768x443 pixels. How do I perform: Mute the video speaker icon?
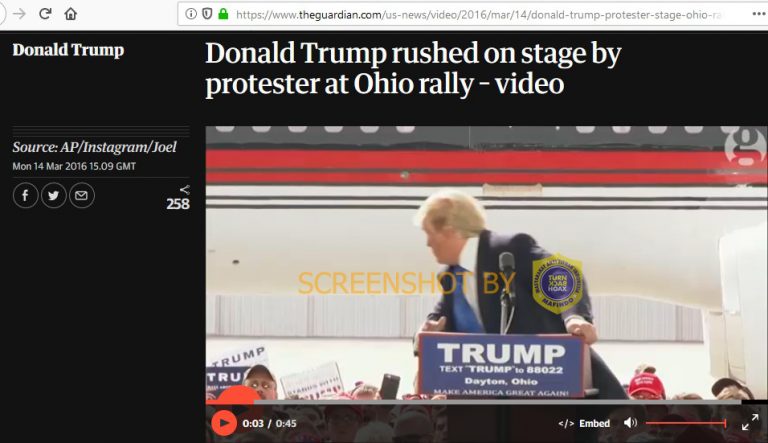[x=630, y=422]
